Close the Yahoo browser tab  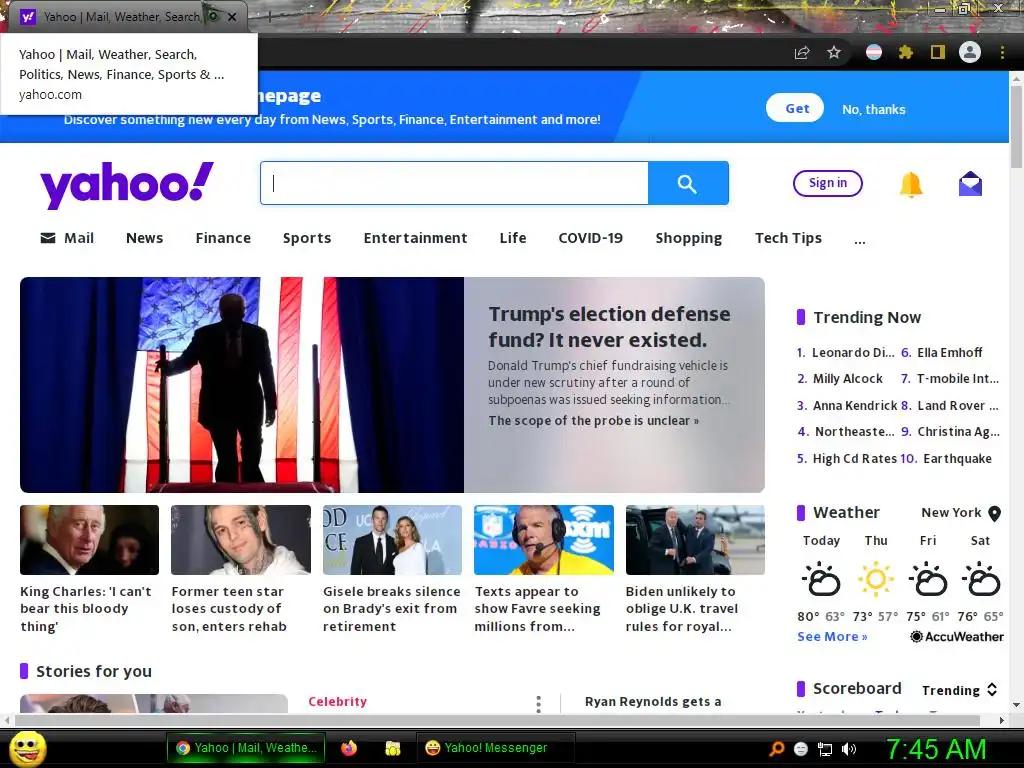[232, 17]
